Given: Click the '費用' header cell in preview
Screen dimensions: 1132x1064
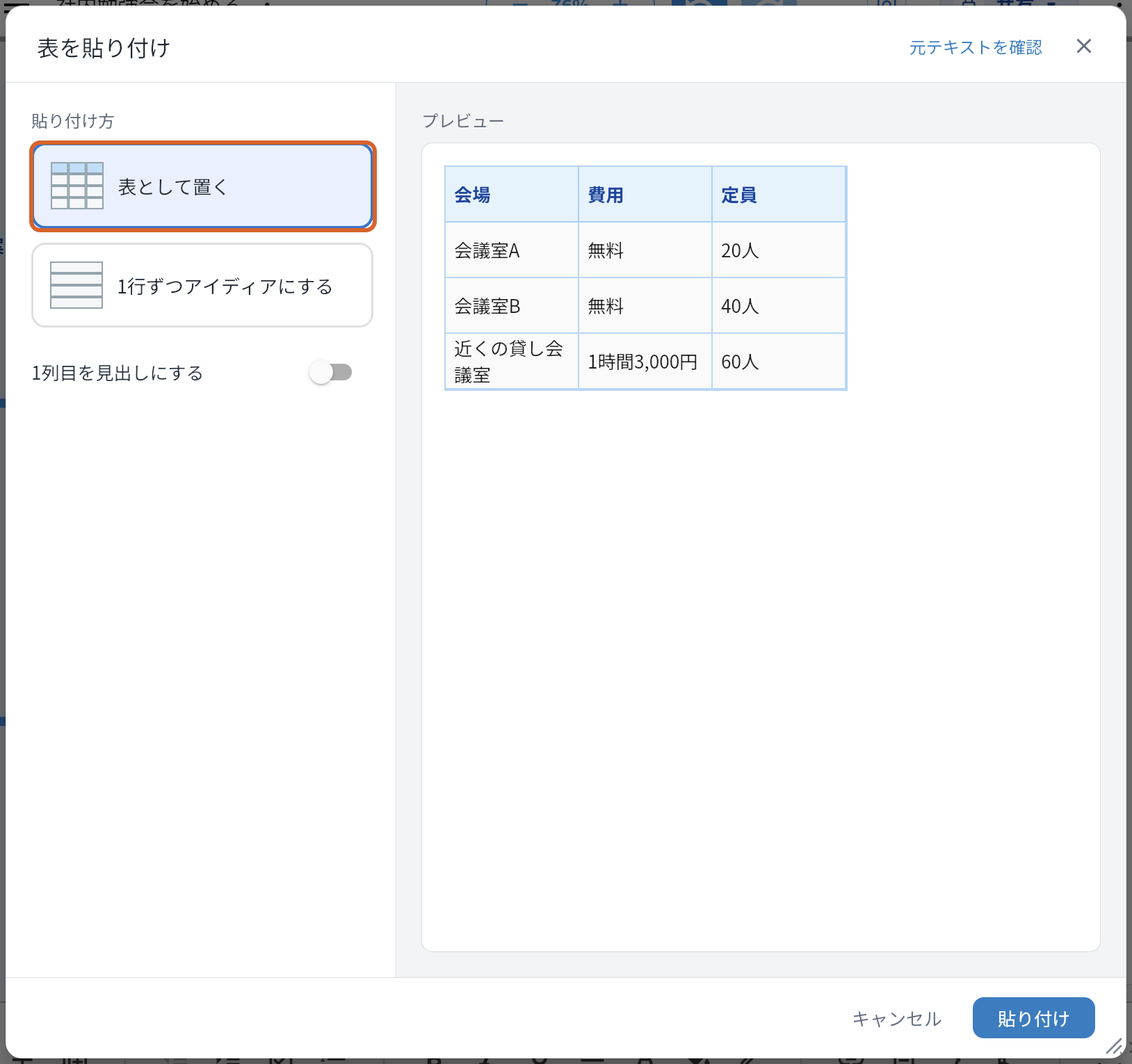Looking at the screenshot, I should click(x=645, y=195).
